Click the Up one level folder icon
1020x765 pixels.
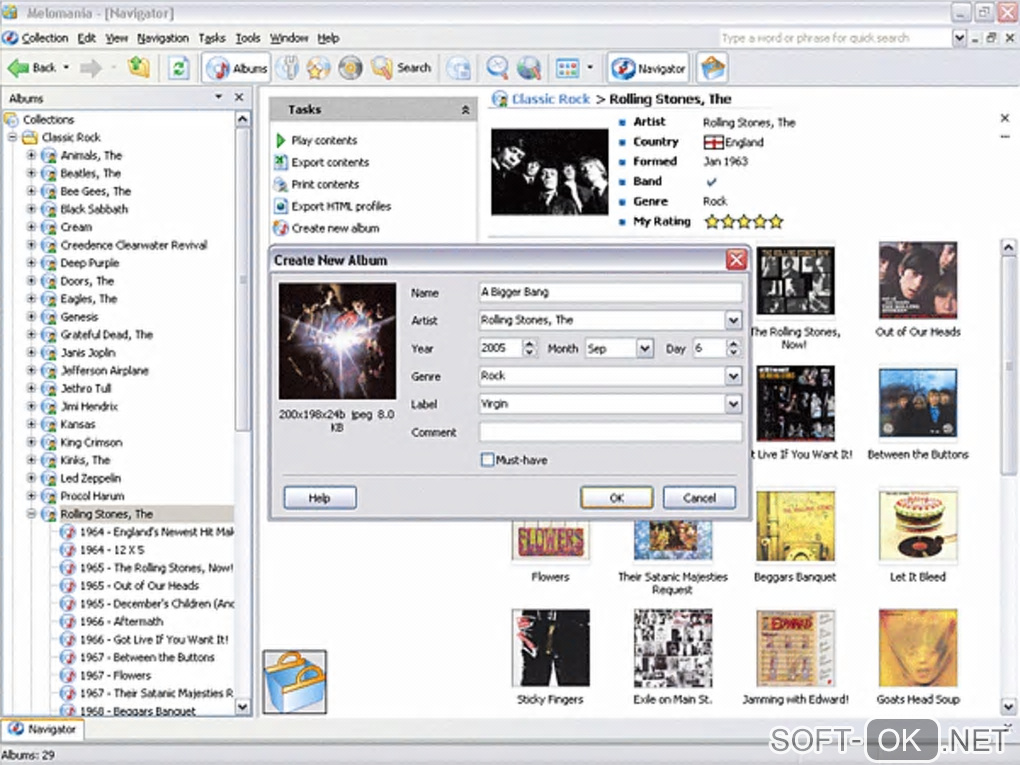(x=138, y=68)
